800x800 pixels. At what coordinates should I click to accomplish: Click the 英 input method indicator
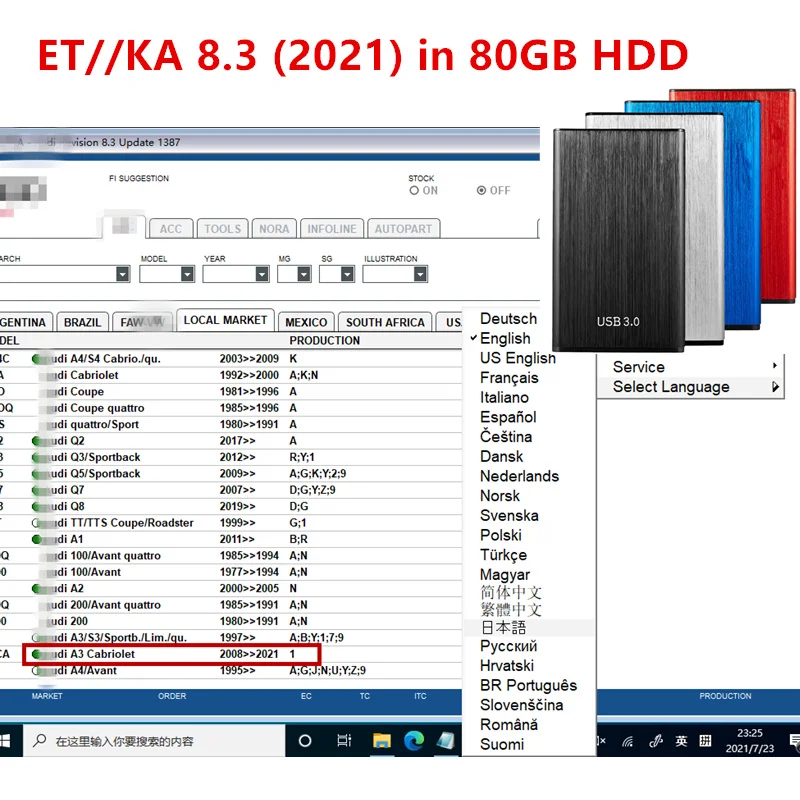[x=681, y=741]
